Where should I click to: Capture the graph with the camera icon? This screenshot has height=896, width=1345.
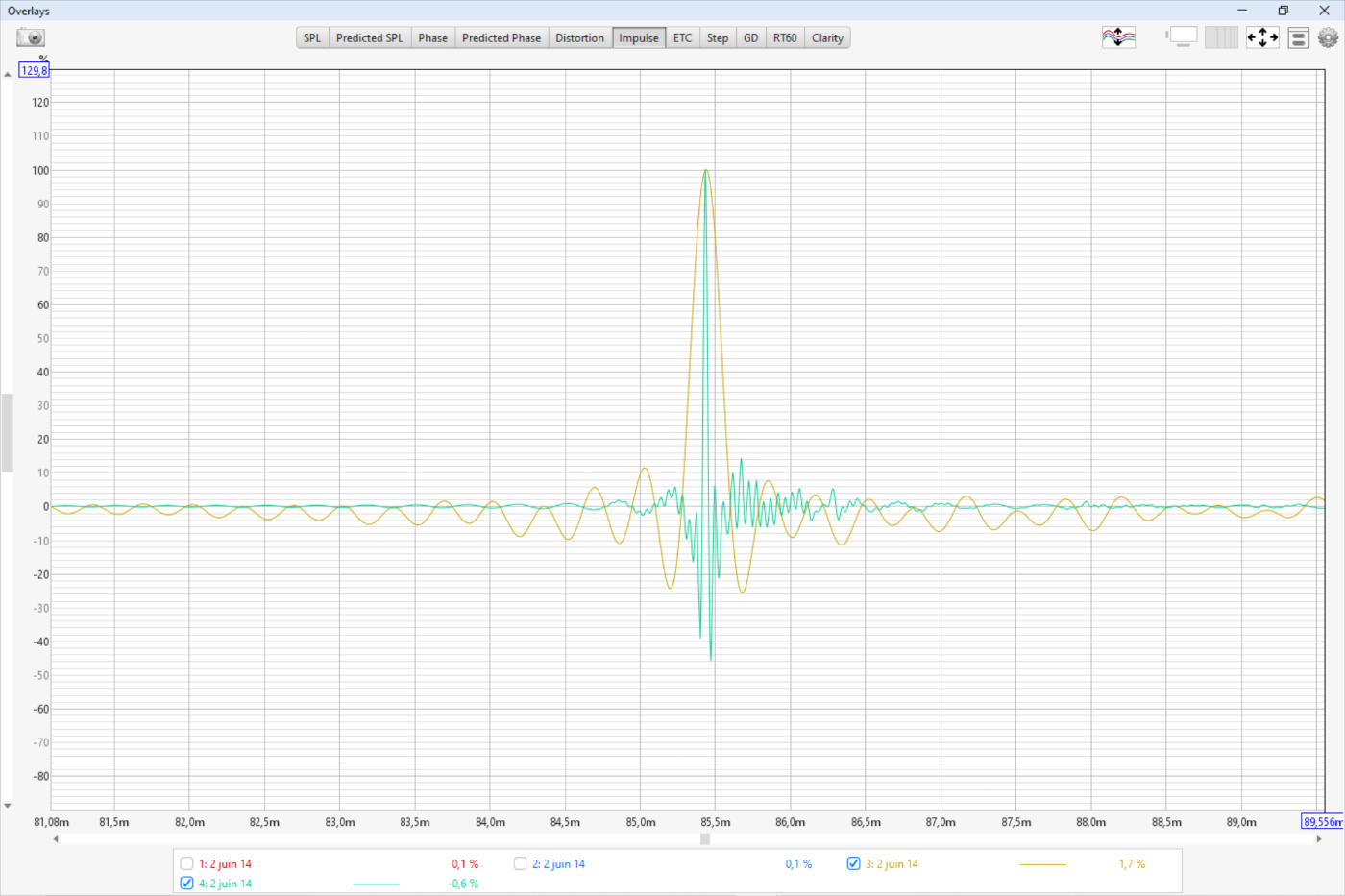click(x=31, y=37)
